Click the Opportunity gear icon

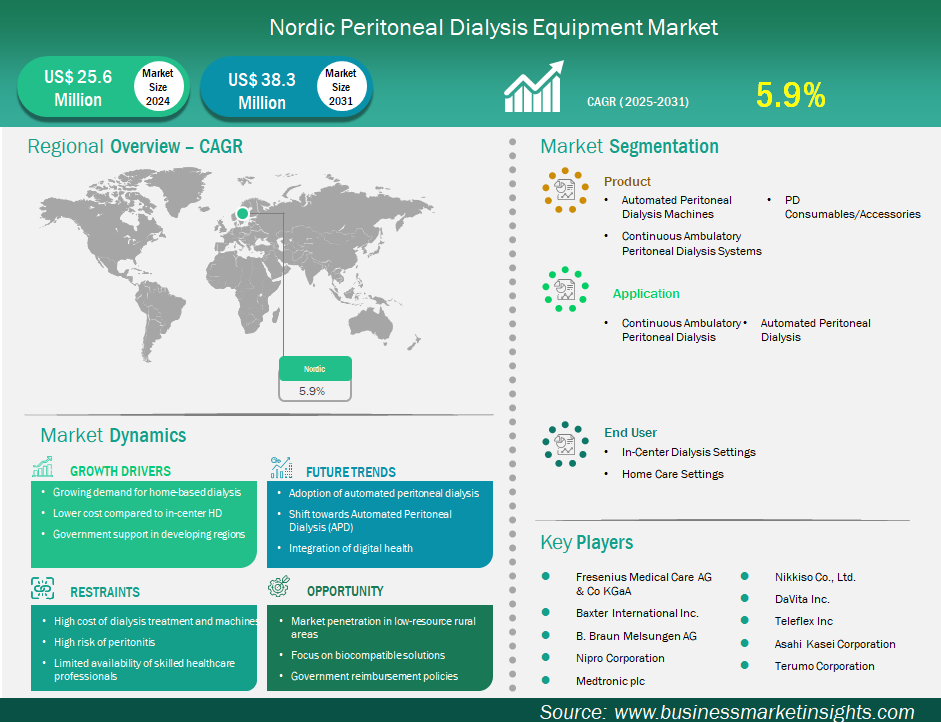[x=279, y=586]
